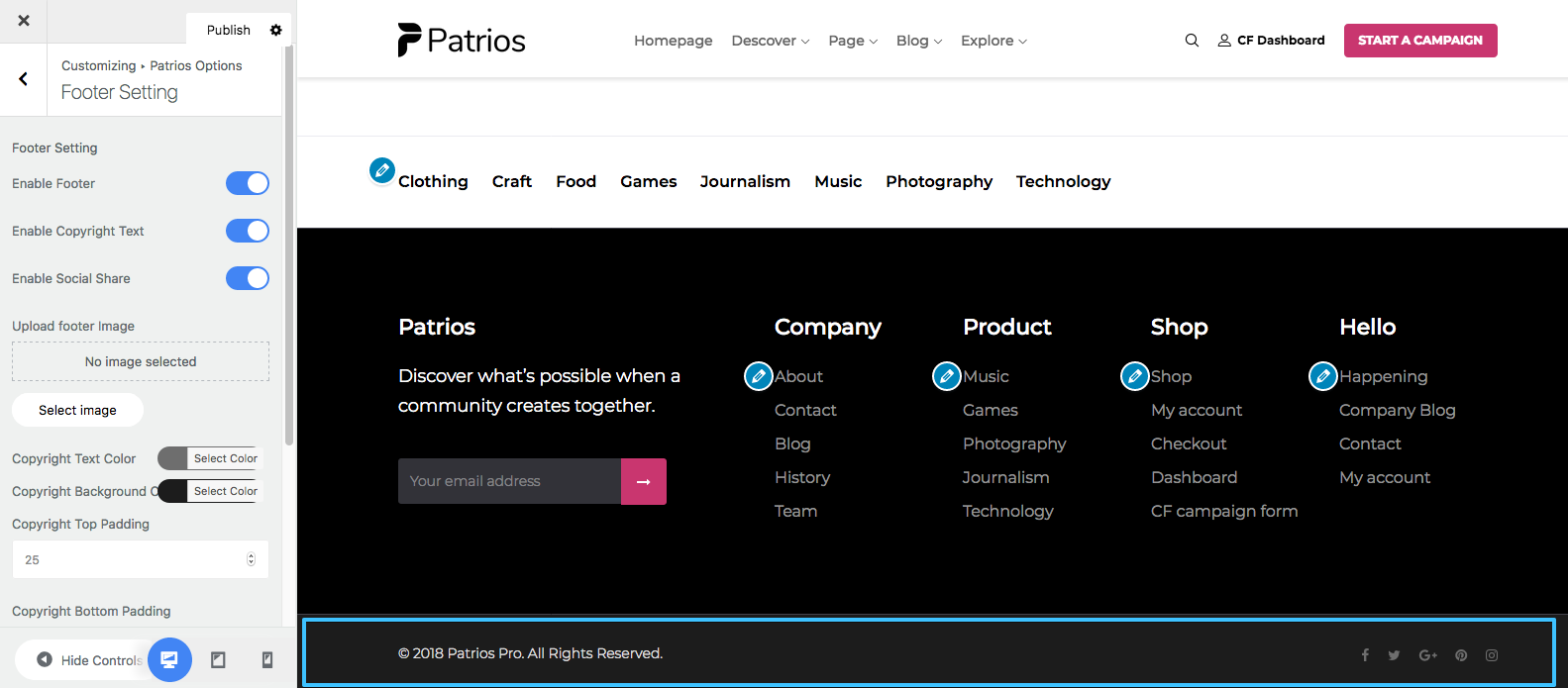Select the Games category in the top bar

click(x=649, y=181)
